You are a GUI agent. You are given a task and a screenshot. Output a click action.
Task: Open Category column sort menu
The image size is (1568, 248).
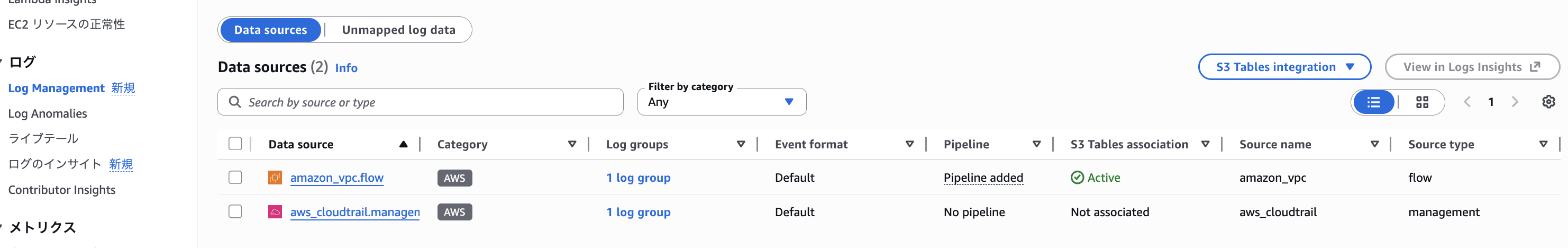pos(571,145)
